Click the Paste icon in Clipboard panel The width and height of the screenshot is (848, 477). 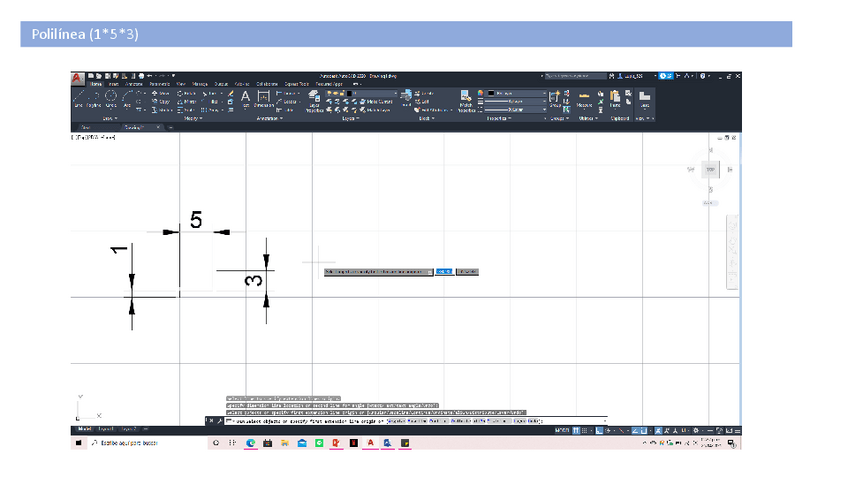point(615,99)
